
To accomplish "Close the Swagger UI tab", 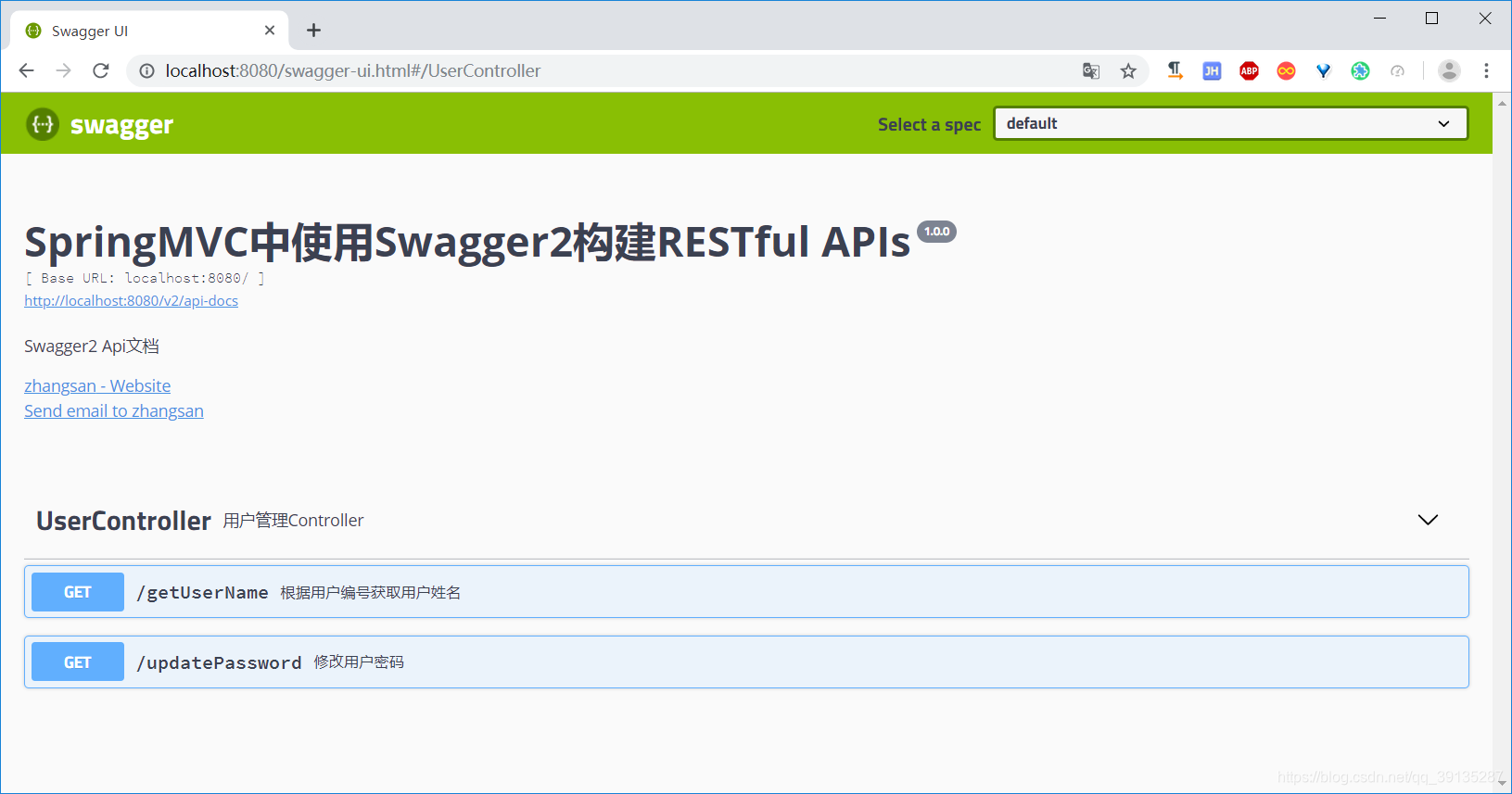I will pos(270,31).
